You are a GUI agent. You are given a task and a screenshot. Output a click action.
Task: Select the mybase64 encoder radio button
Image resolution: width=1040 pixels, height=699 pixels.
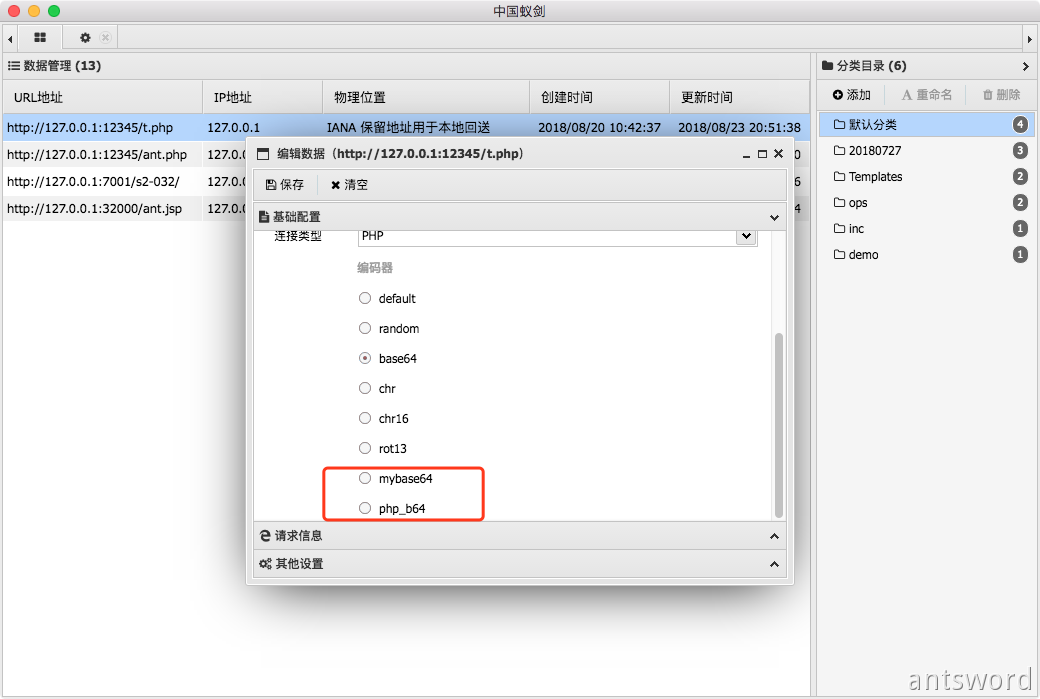pos(365,478)
